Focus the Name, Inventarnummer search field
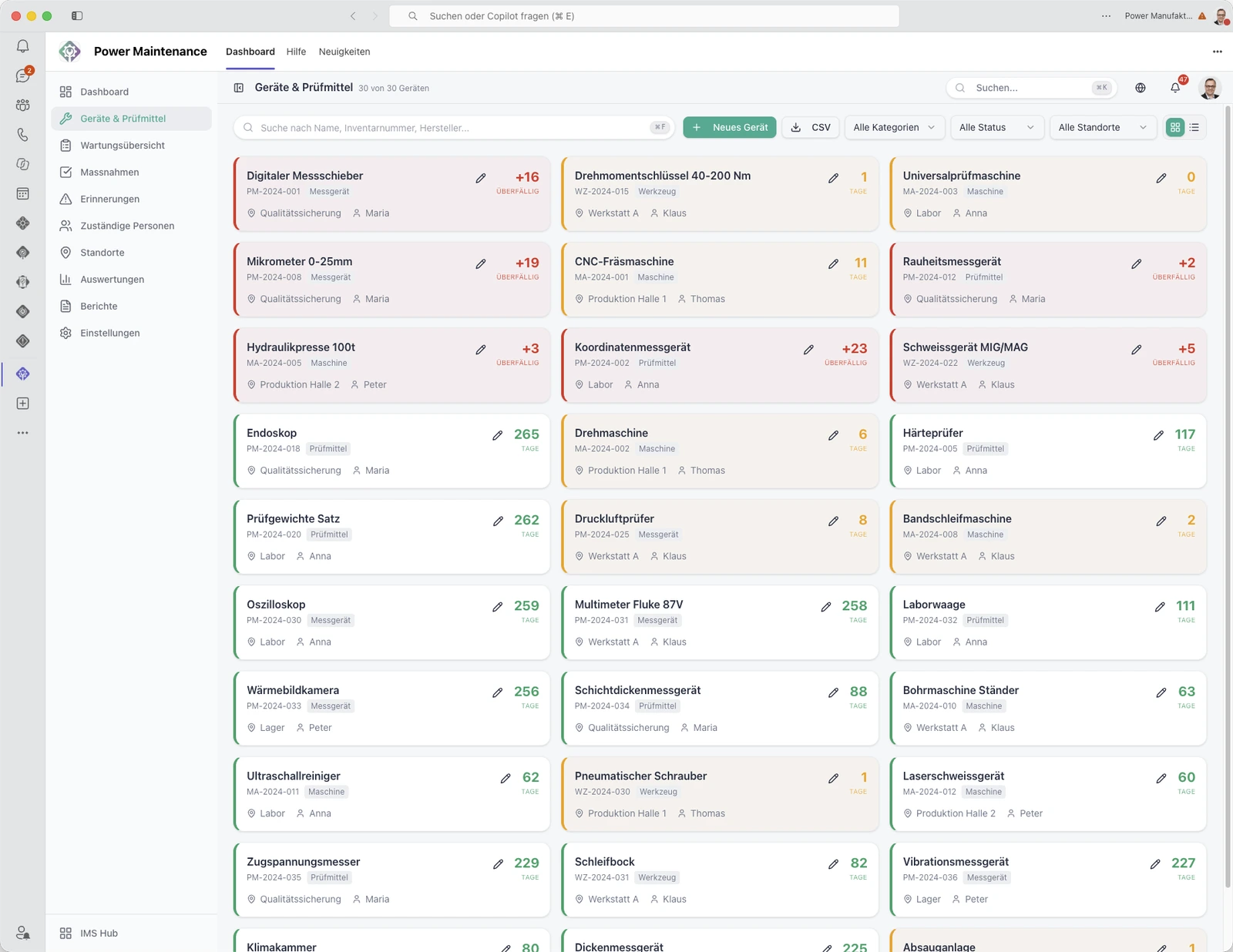 point(454,127)
